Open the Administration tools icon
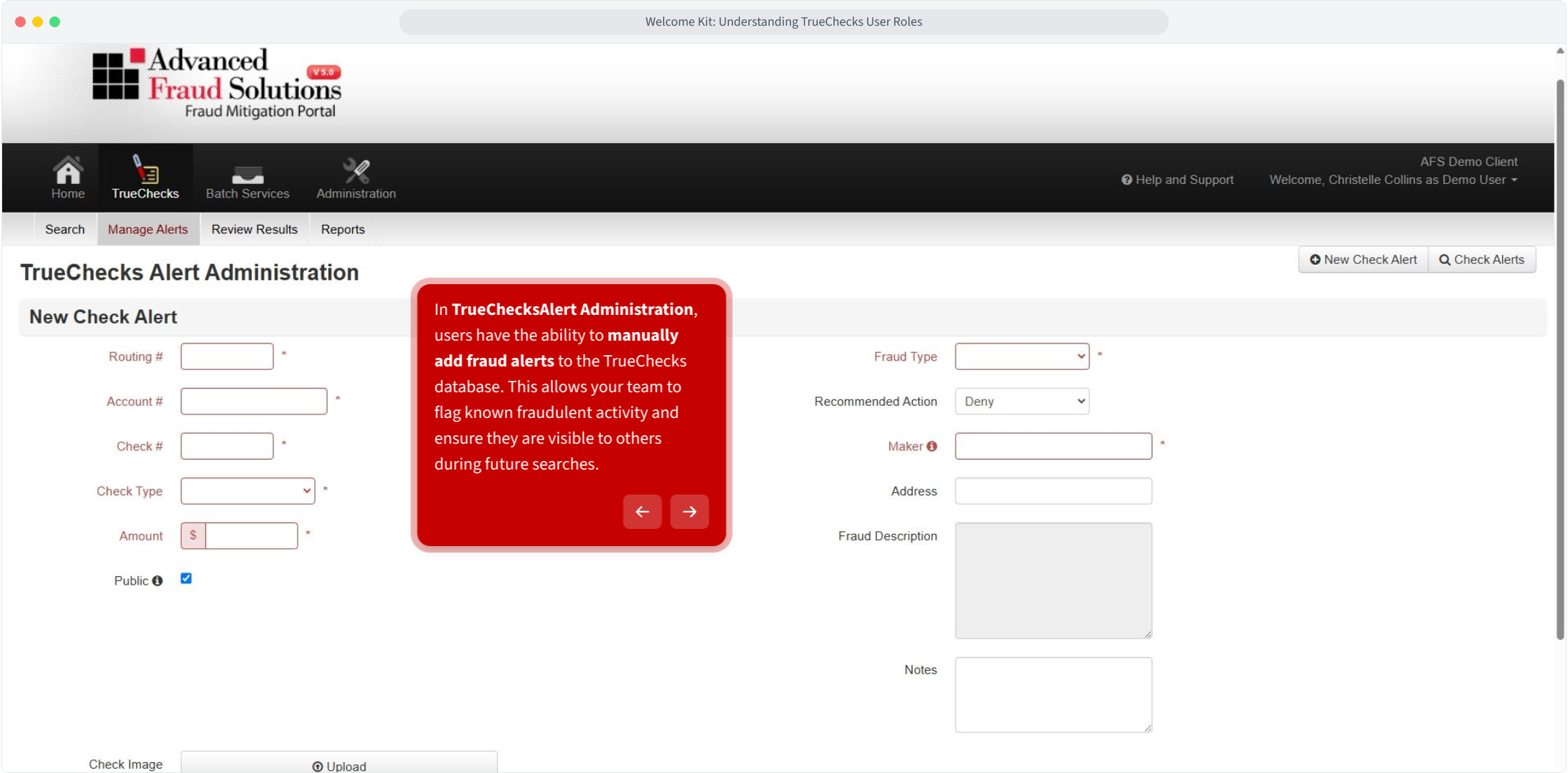The image size is (1568, 773). tap(356, 170)
